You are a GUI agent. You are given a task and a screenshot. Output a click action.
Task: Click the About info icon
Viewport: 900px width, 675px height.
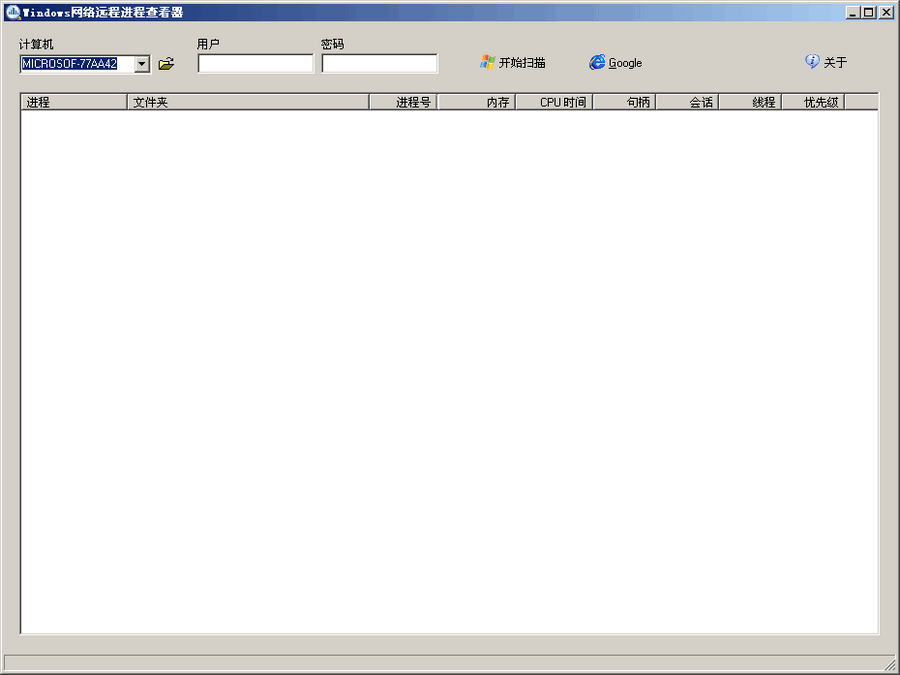(812, 61)
